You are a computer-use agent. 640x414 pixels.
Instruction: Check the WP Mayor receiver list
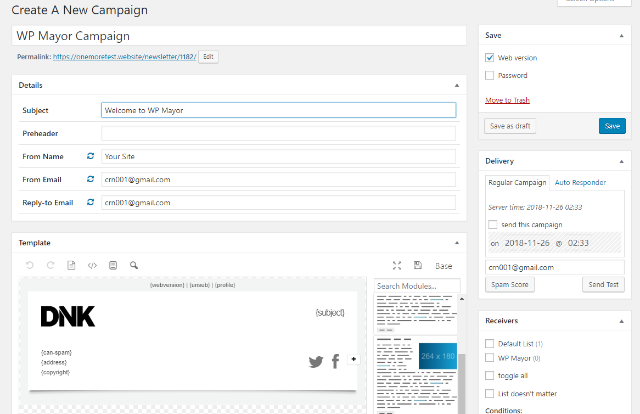coord(489,358)
